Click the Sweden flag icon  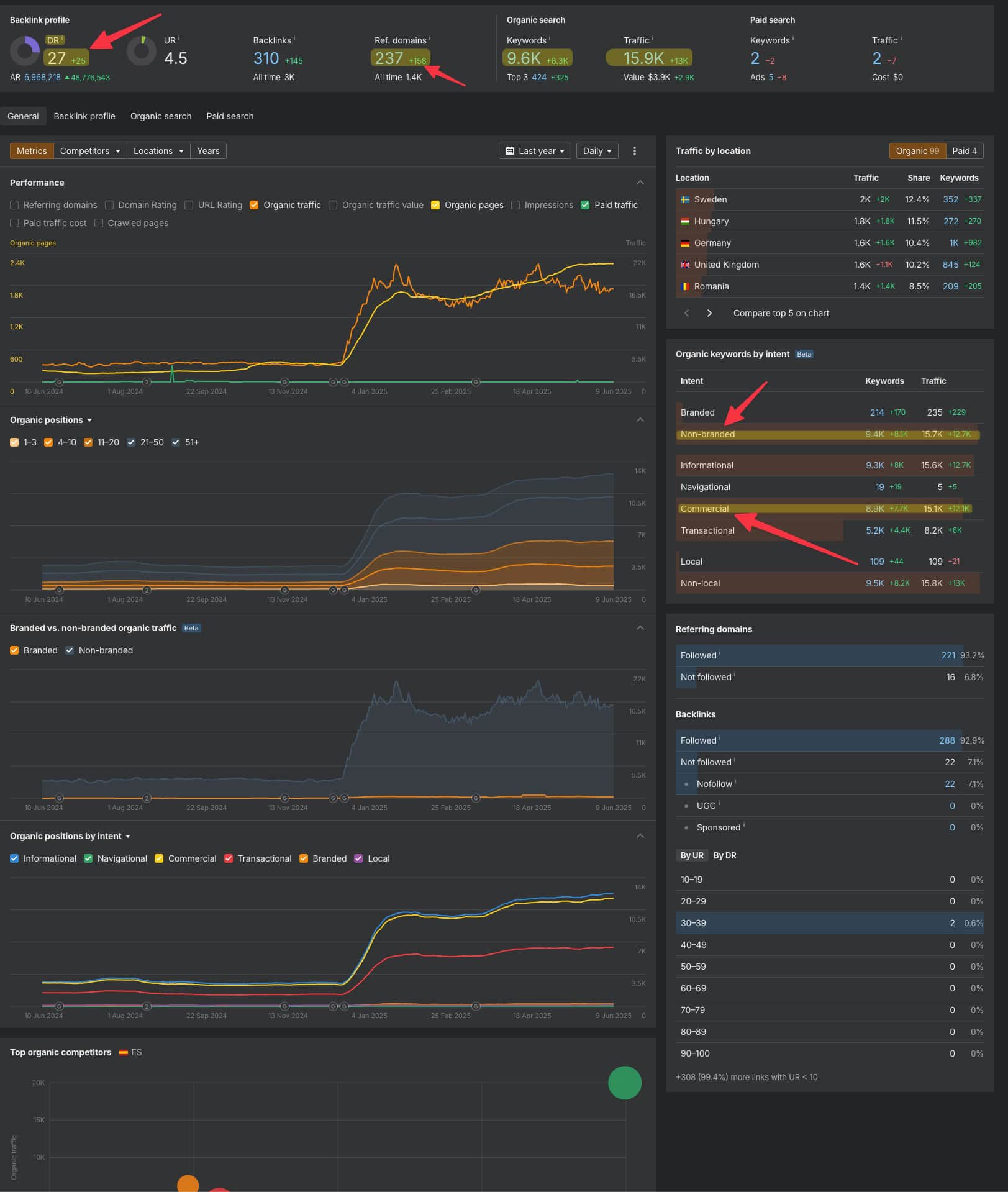[x=685, y=199]
